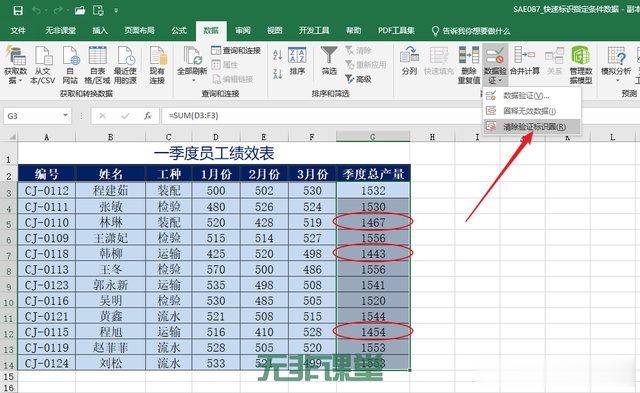This screenshot has width=640, height=393.
Task: Click cell with name 林琳
Action: 111,222
